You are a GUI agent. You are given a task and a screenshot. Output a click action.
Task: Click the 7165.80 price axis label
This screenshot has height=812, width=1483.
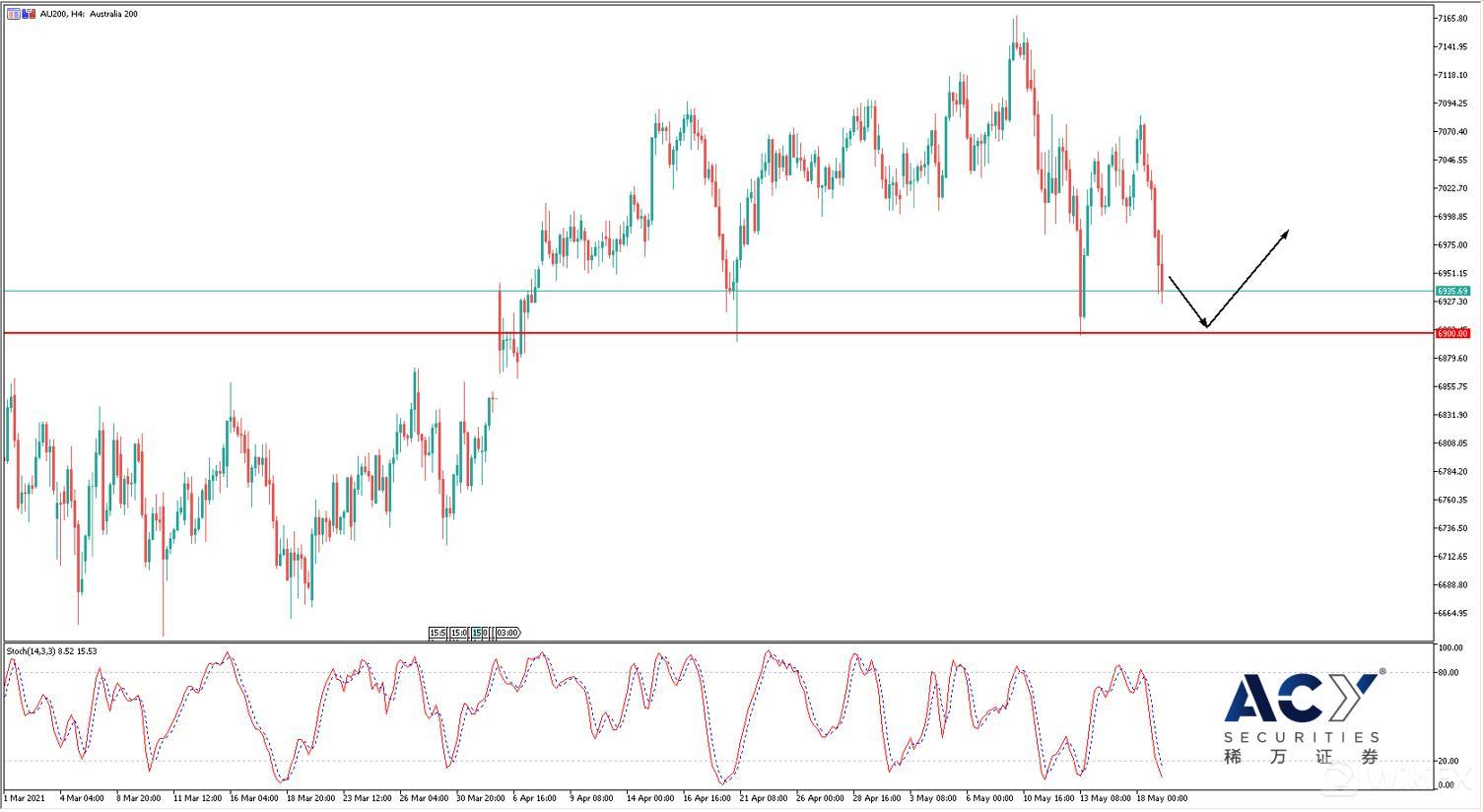click(1452, 19)
